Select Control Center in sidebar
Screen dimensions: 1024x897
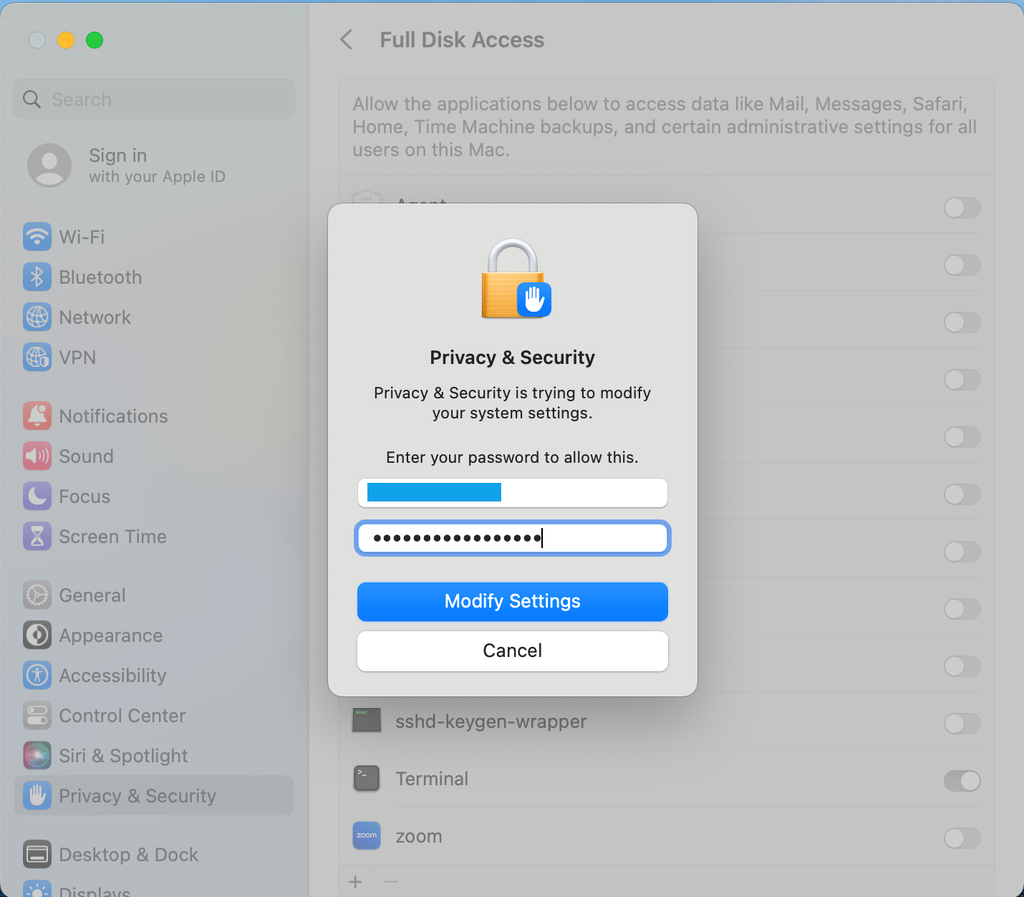coord(122,716)
